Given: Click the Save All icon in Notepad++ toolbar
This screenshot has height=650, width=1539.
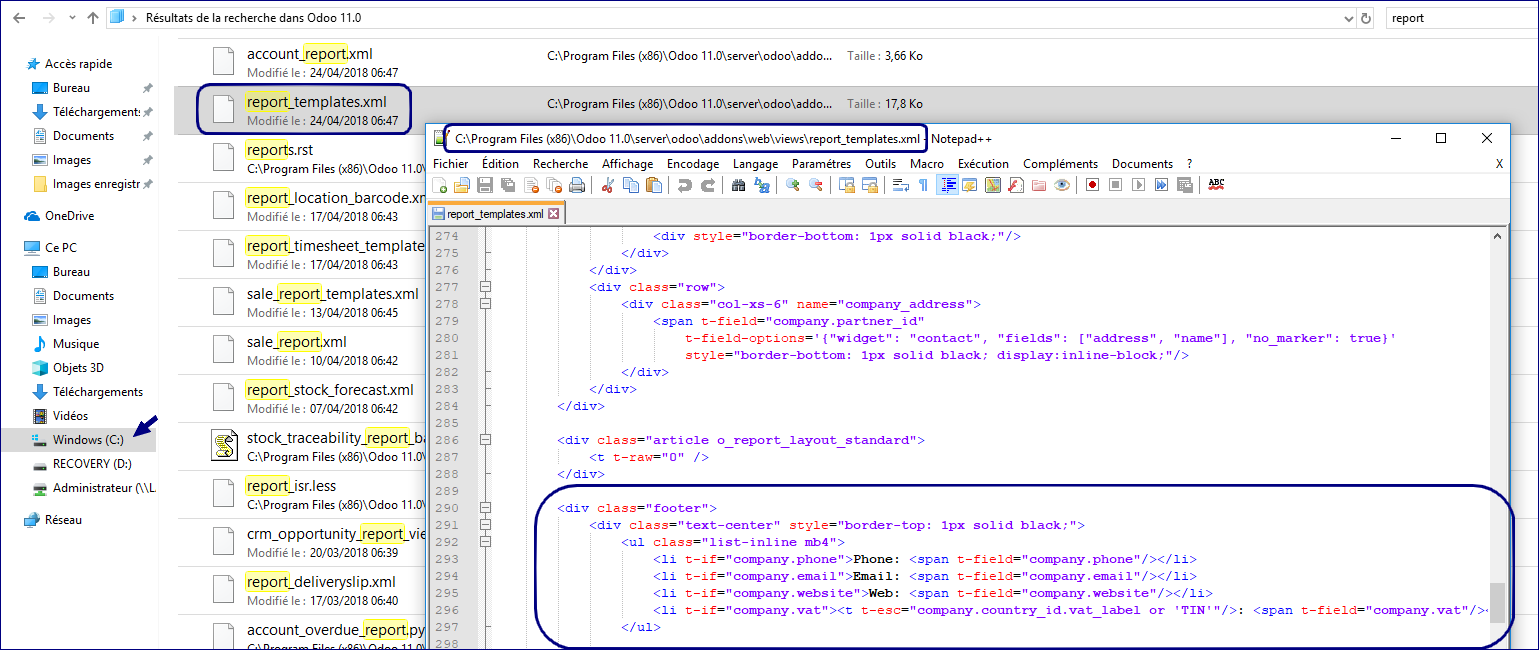Looking at the screenshot, I should tap(508, 185).
